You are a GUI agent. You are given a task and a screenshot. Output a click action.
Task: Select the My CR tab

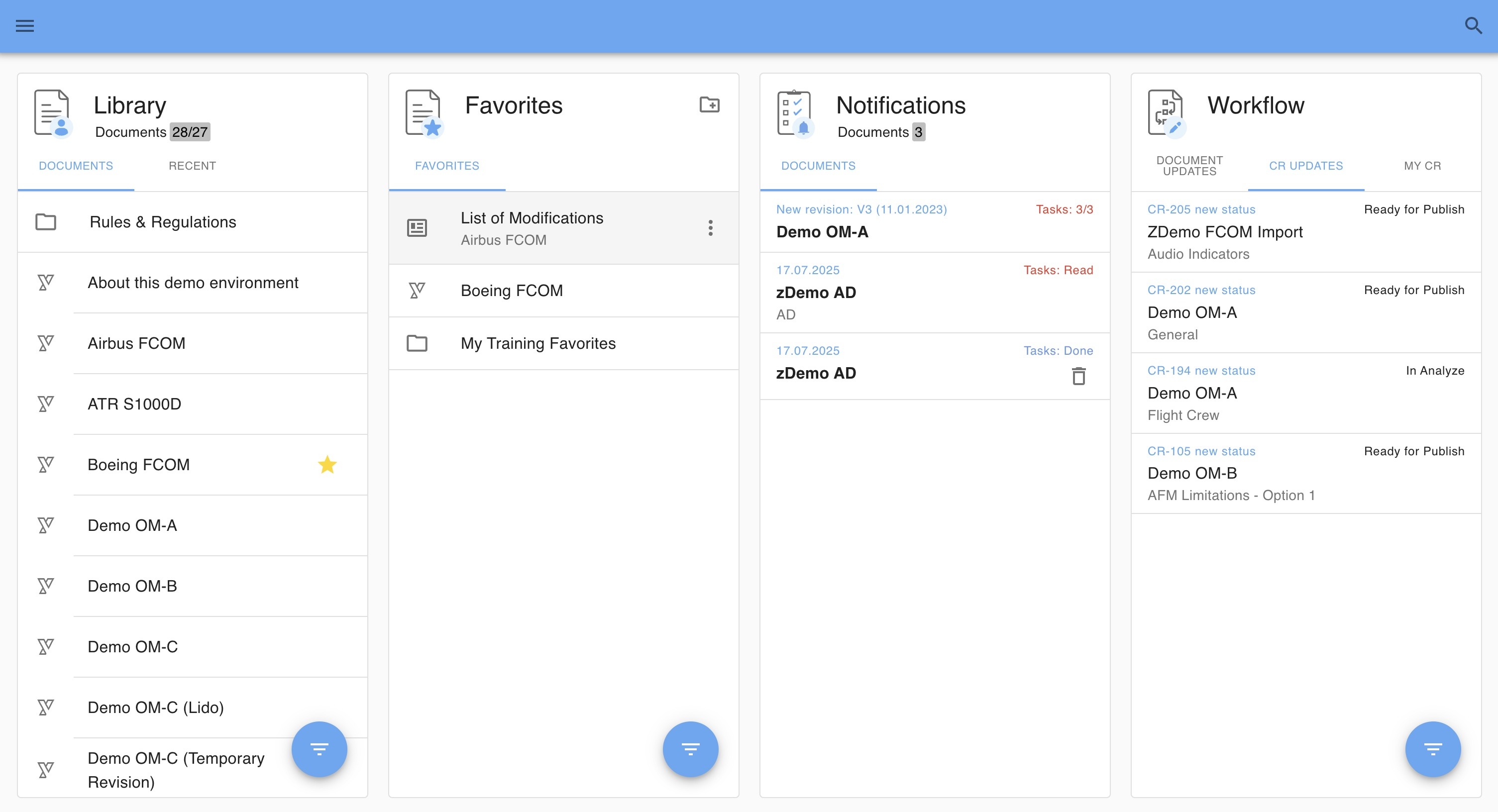click(1422, 166)
